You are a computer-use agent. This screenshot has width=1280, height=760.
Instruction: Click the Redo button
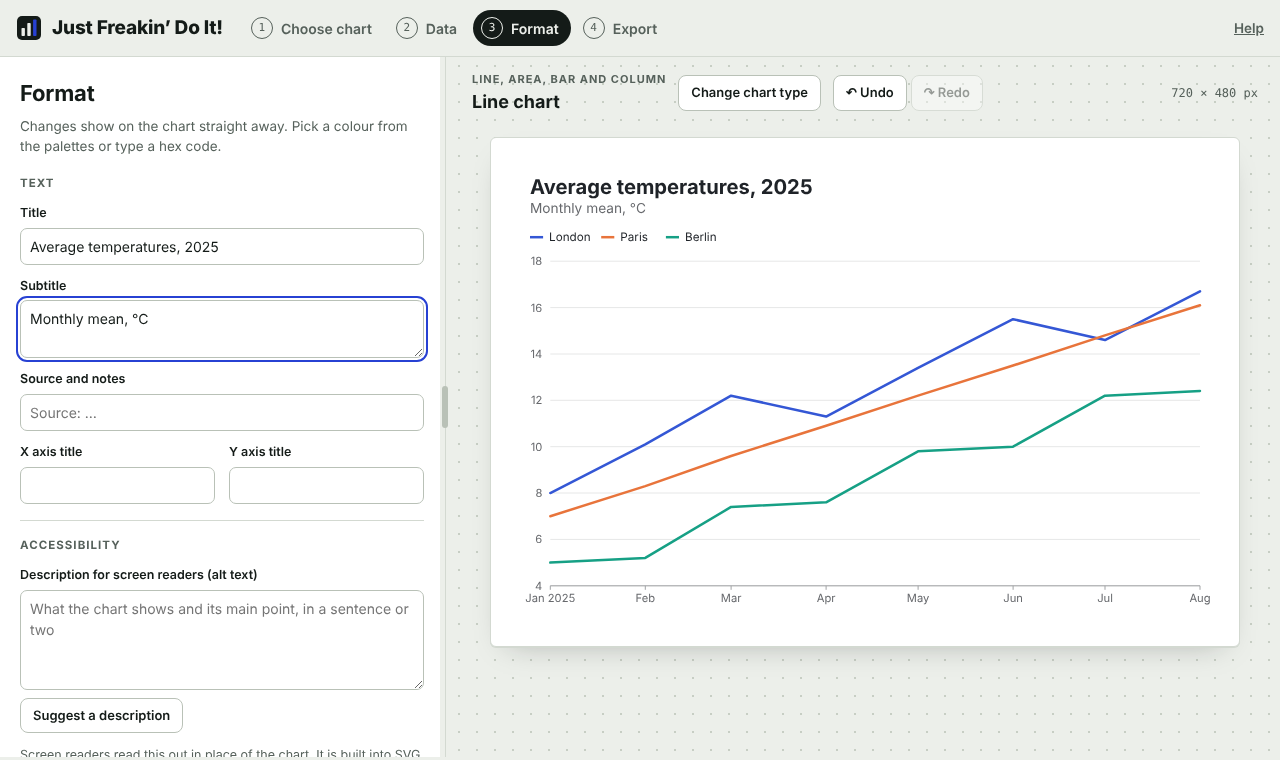click(947, 93)
